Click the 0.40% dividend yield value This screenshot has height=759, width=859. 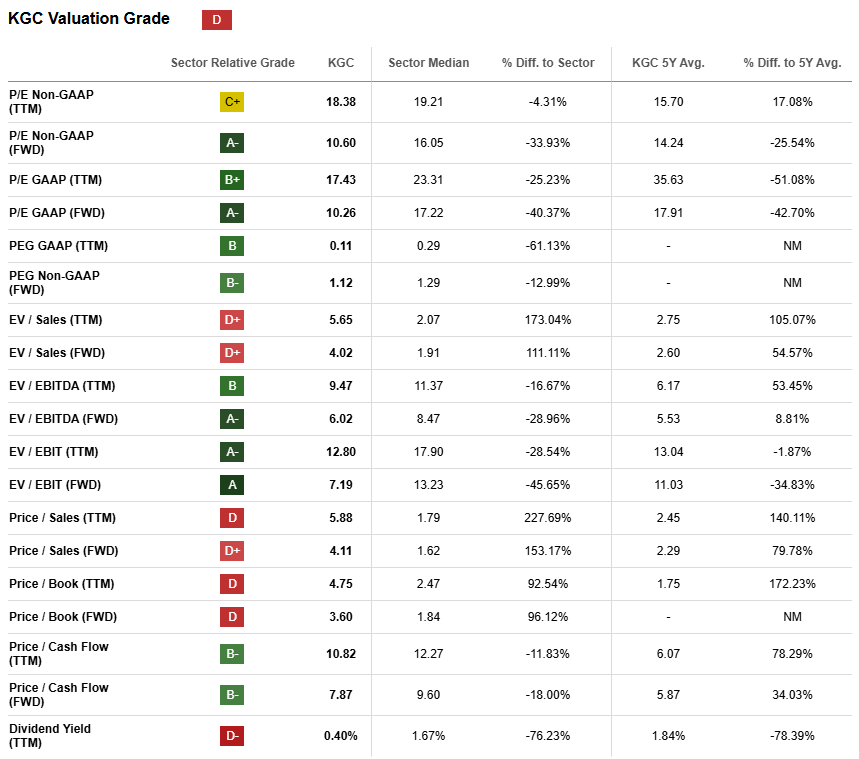coord(341,735)
